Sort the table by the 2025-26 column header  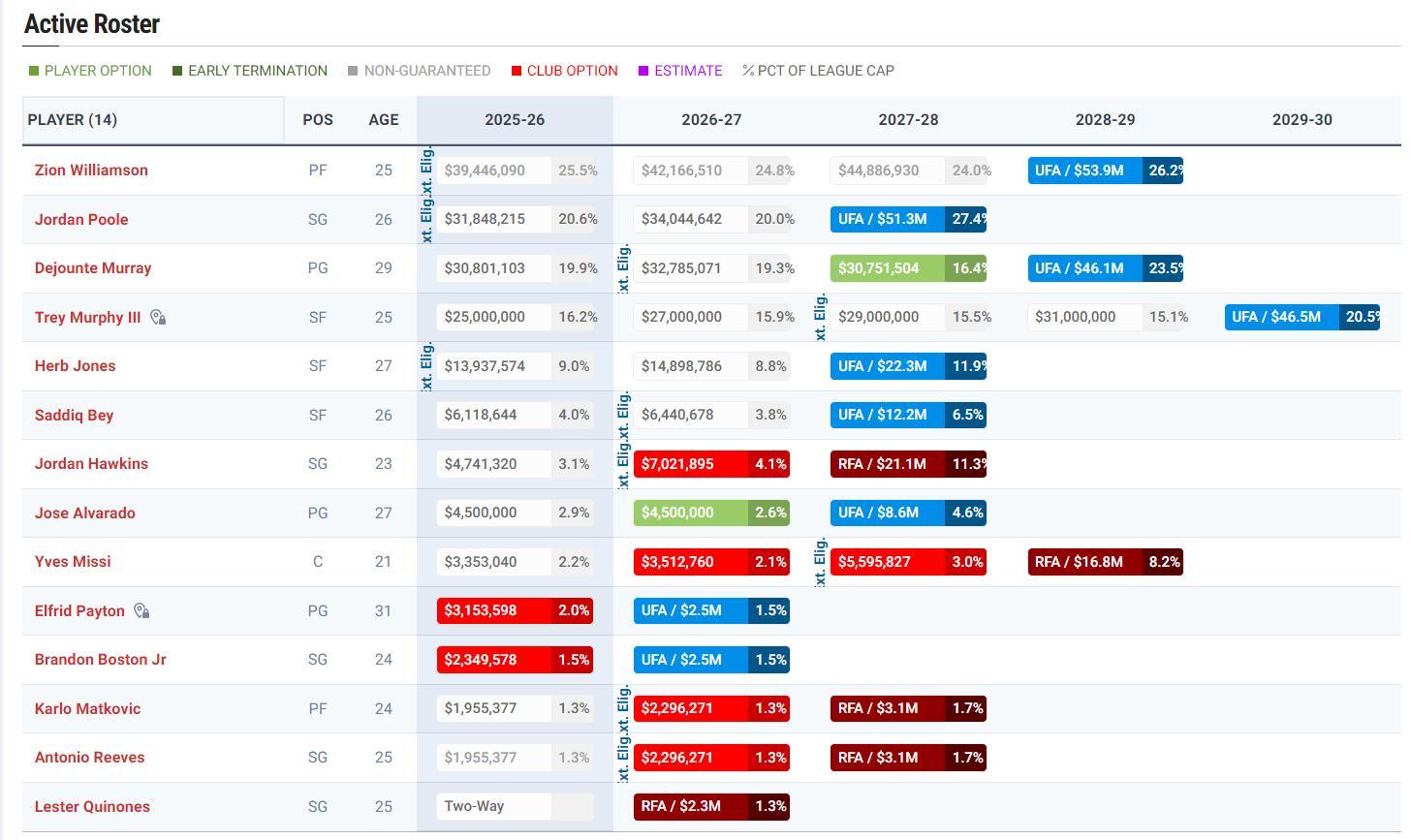tap(514, 120)
